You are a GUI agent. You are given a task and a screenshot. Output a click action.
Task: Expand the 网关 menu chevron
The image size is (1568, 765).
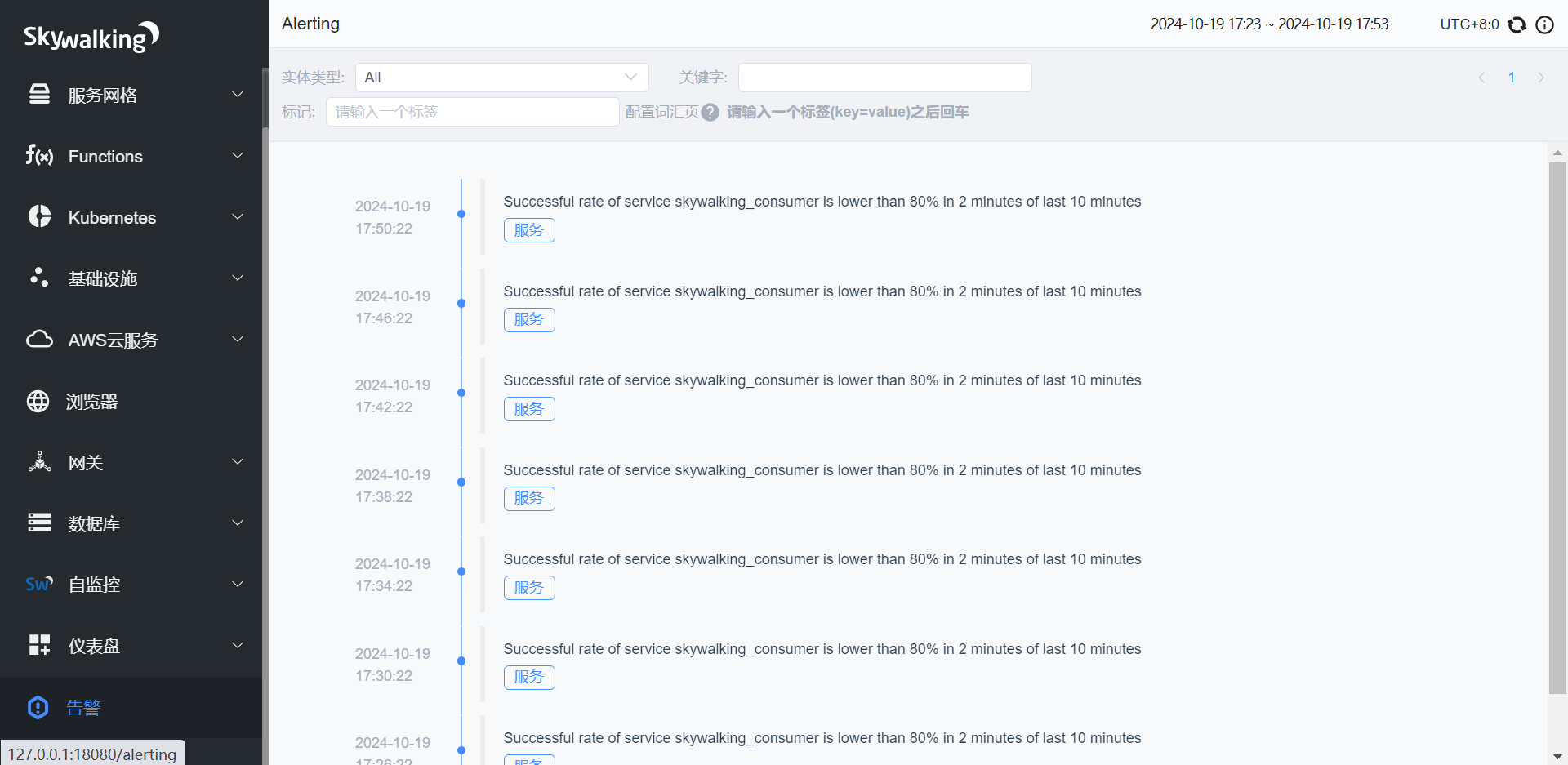238,461
